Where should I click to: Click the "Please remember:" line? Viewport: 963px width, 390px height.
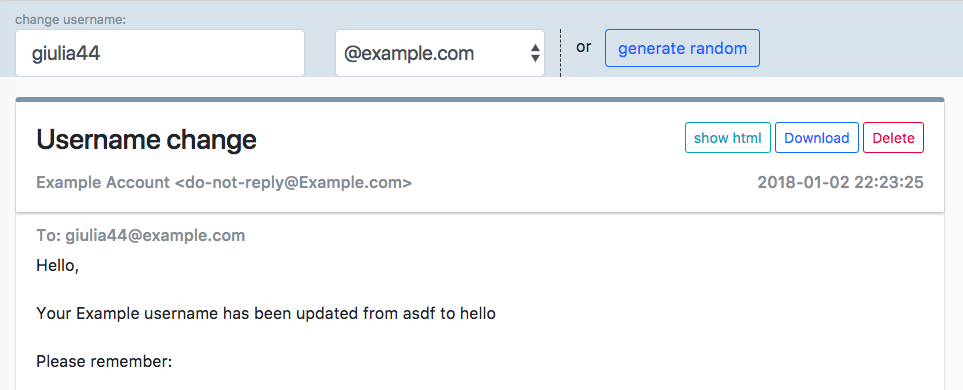[x=104, y=362]
